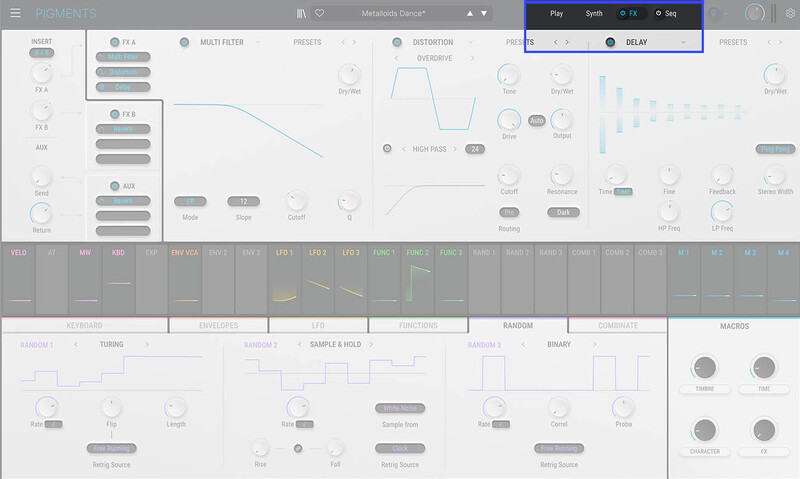The image size is (800, 479).
Task: Open the INSERT routing A>B selector
Action: tap(41, 53)
